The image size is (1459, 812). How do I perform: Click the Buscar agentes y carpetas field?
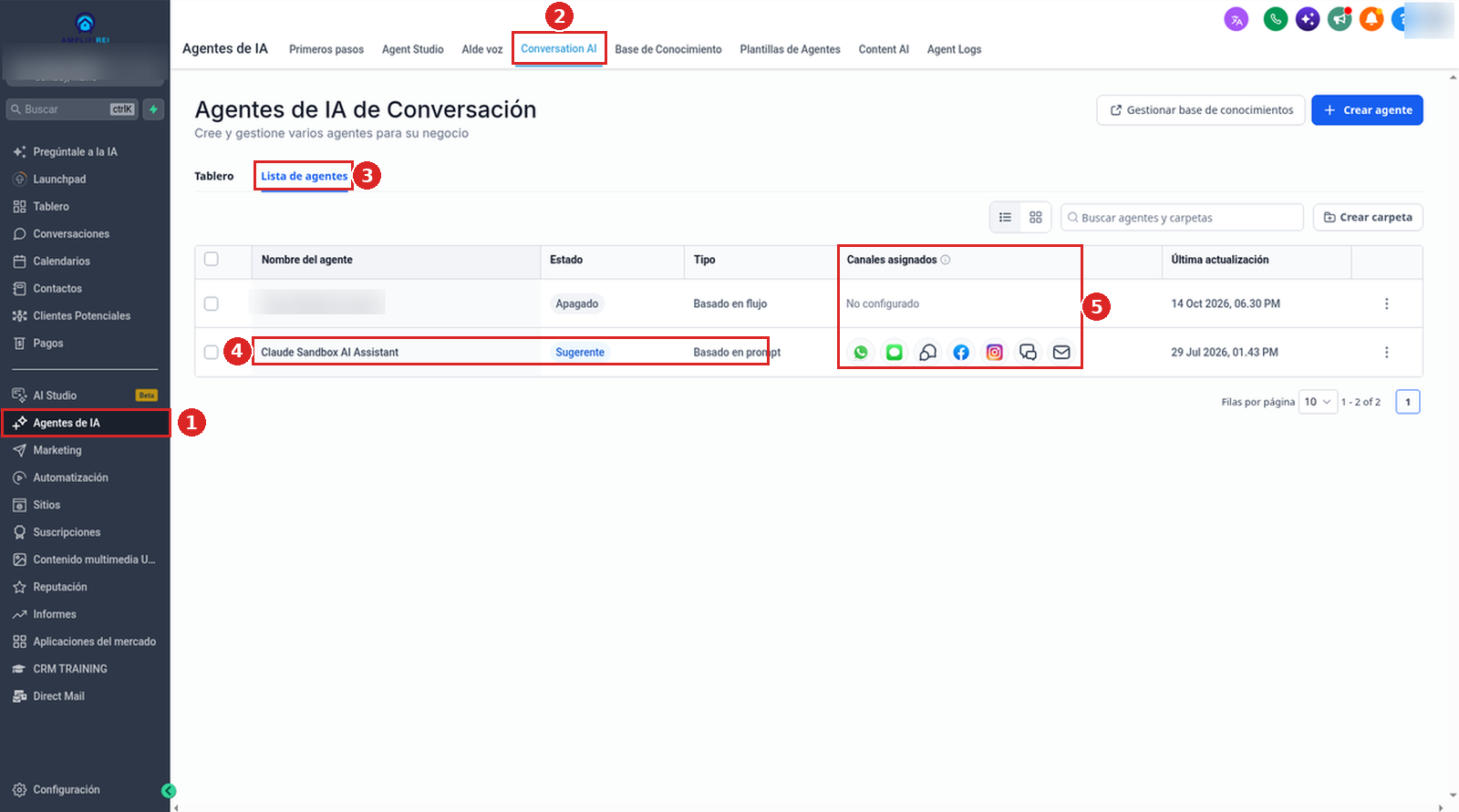1182,218
